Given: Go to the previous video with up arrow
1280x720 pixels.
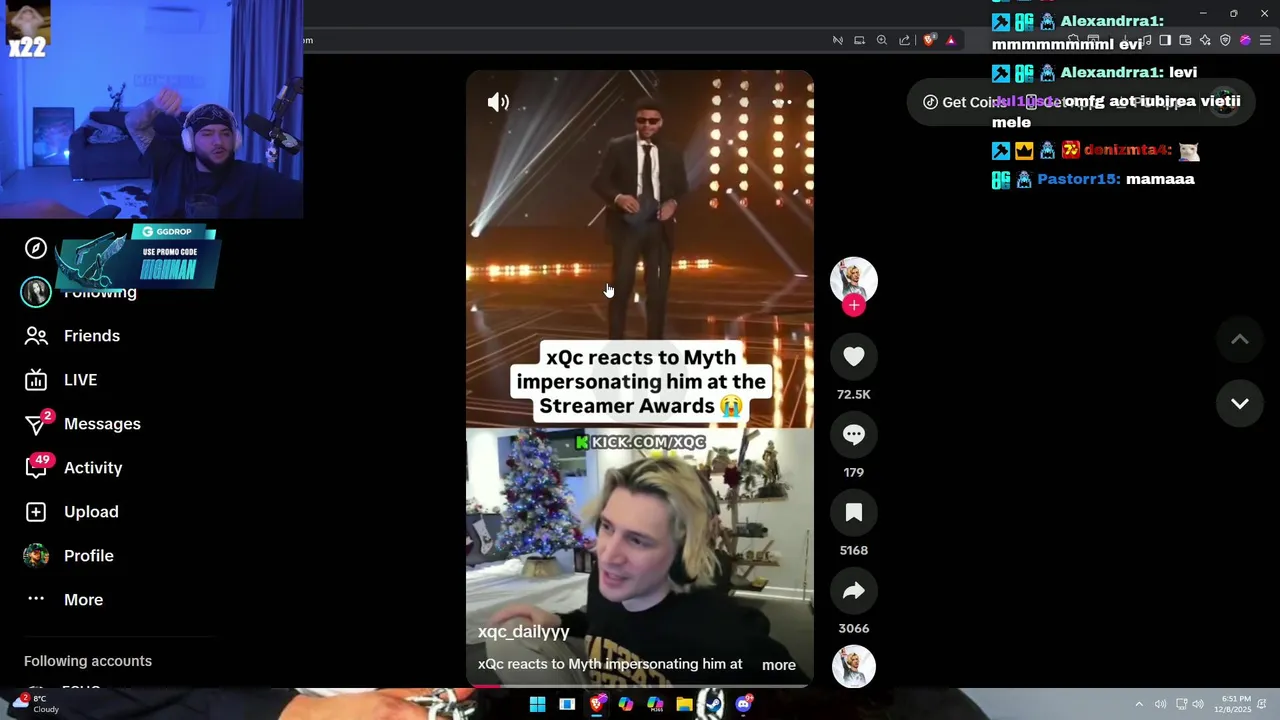Looking at the screenshot, I should 1239,340.
